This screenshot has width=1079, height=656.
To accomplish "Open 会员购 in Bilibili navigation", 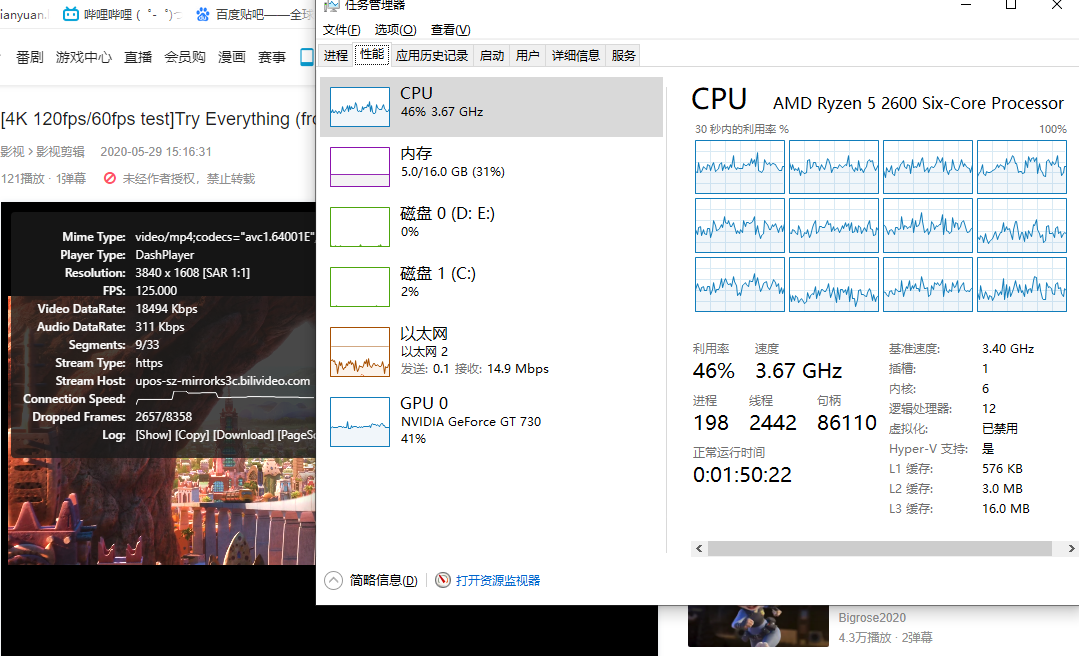I will point(184,57).
